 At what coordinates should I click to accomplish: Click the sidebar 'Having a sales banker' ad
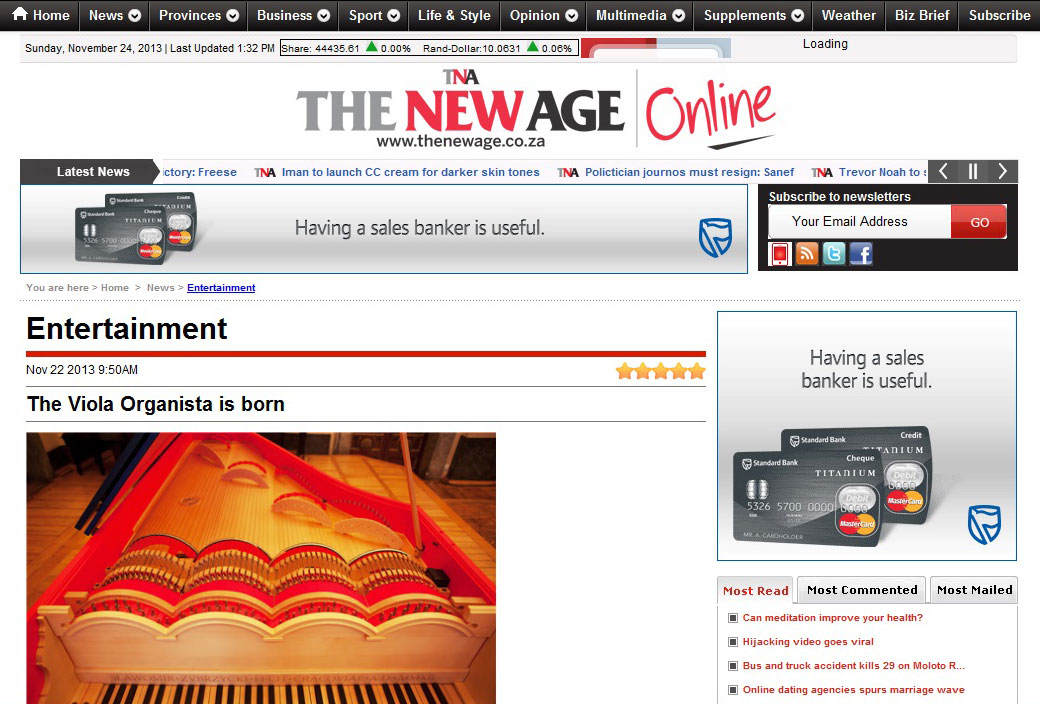(x=866, y=436)
